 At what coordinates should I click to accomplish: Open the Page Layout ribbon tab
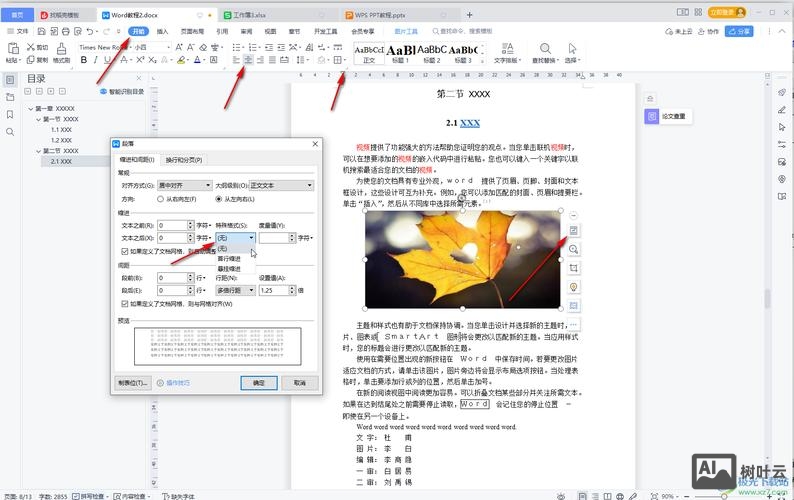(x=192, y=31)
